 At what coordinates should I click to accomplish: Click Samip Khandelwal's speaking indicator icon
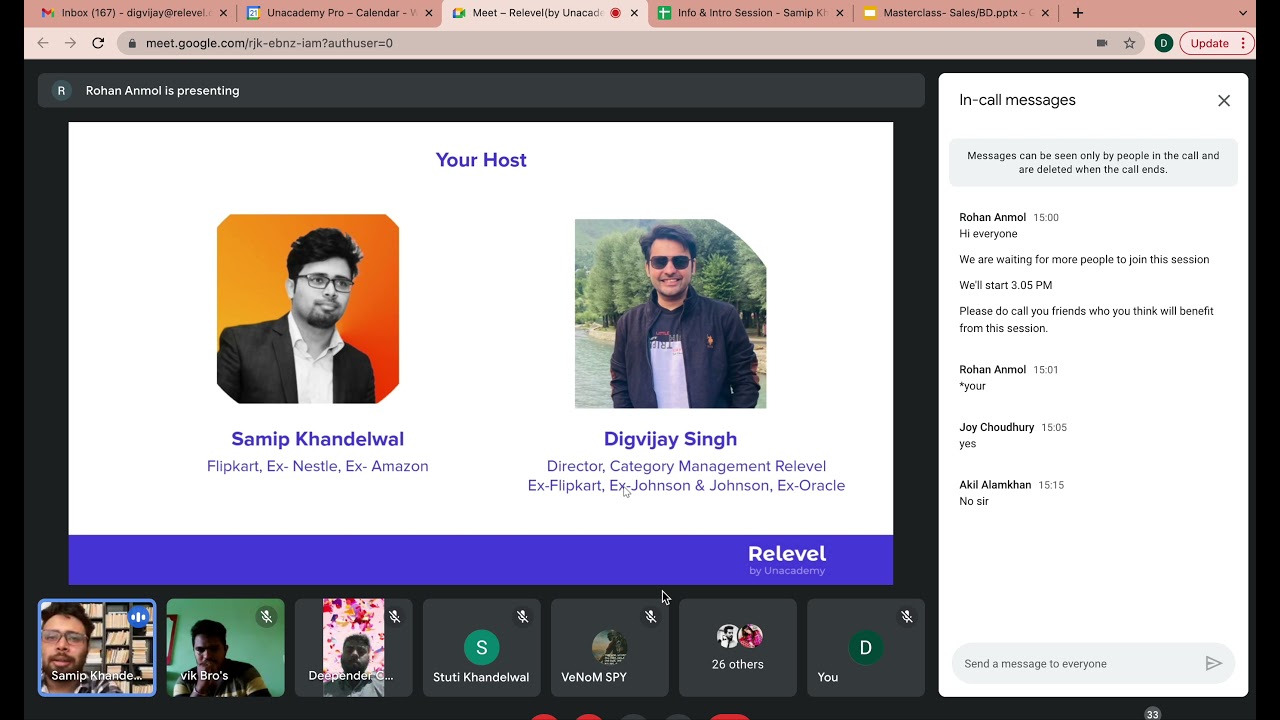pos(139,617)
